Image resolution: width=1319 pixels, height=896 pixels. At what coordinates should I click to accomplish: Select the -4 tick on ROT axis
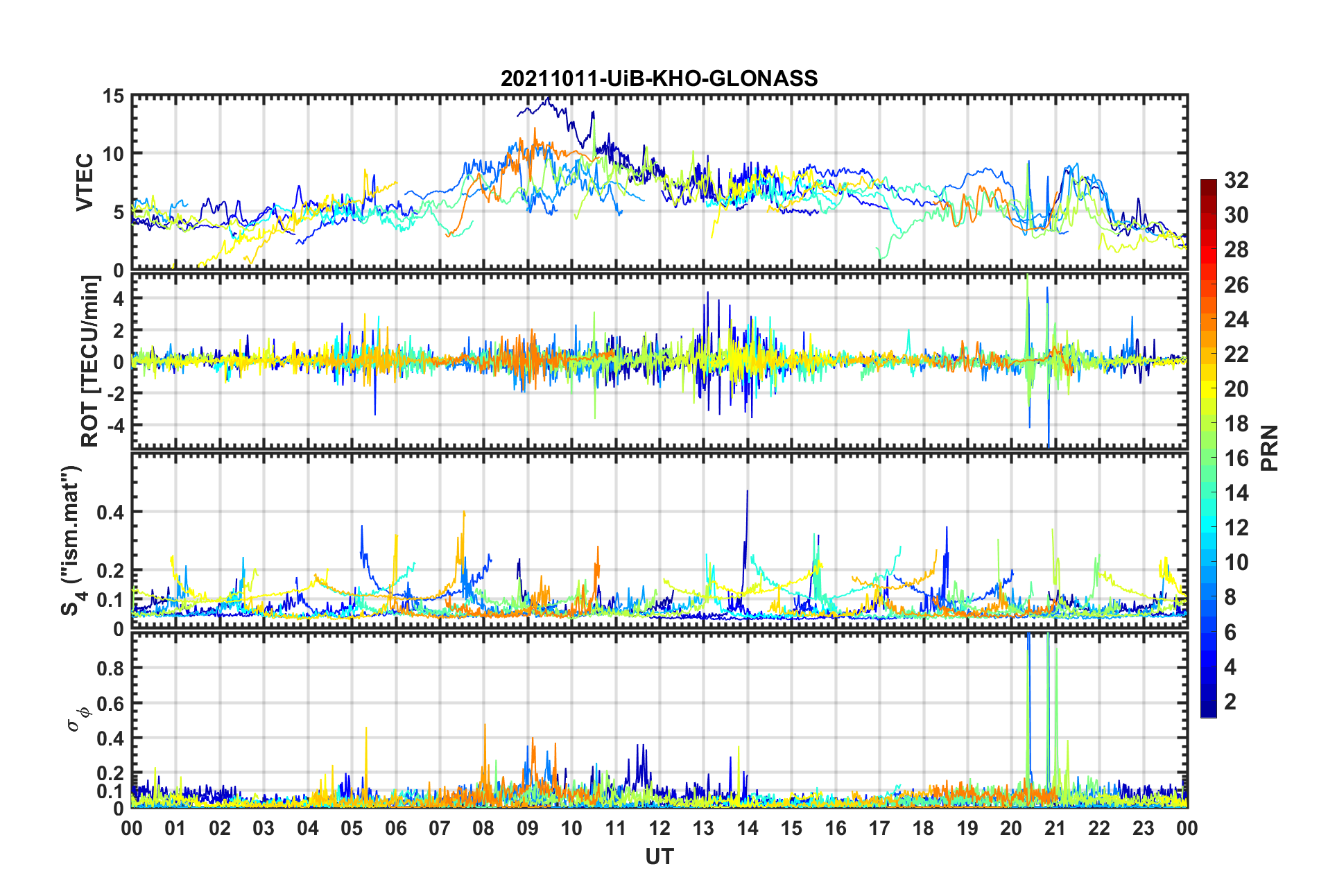pyautogui.click(x=115, y=424)
